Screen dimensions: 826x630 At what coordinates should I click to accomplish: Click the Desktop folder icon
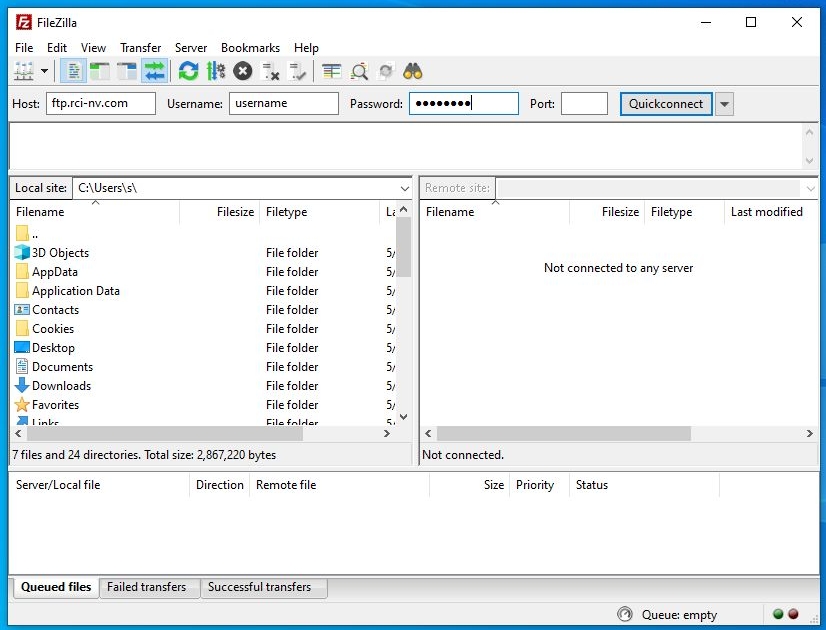point(22,347)
